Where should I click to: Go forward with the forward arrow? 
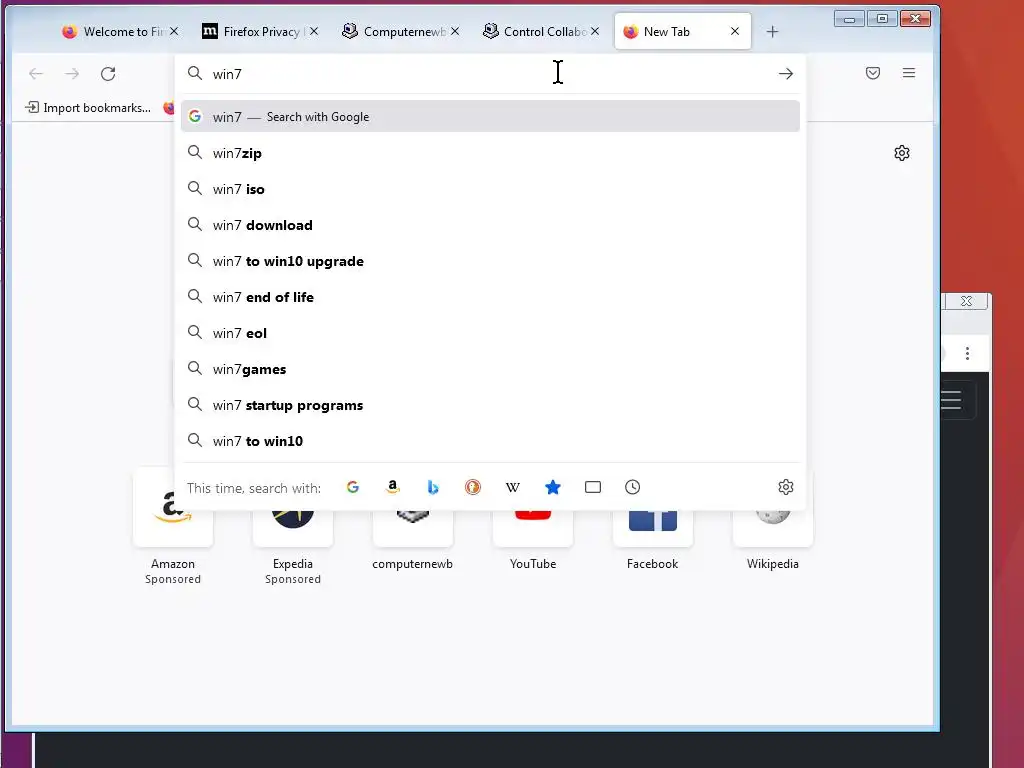(x=72, y=74)
